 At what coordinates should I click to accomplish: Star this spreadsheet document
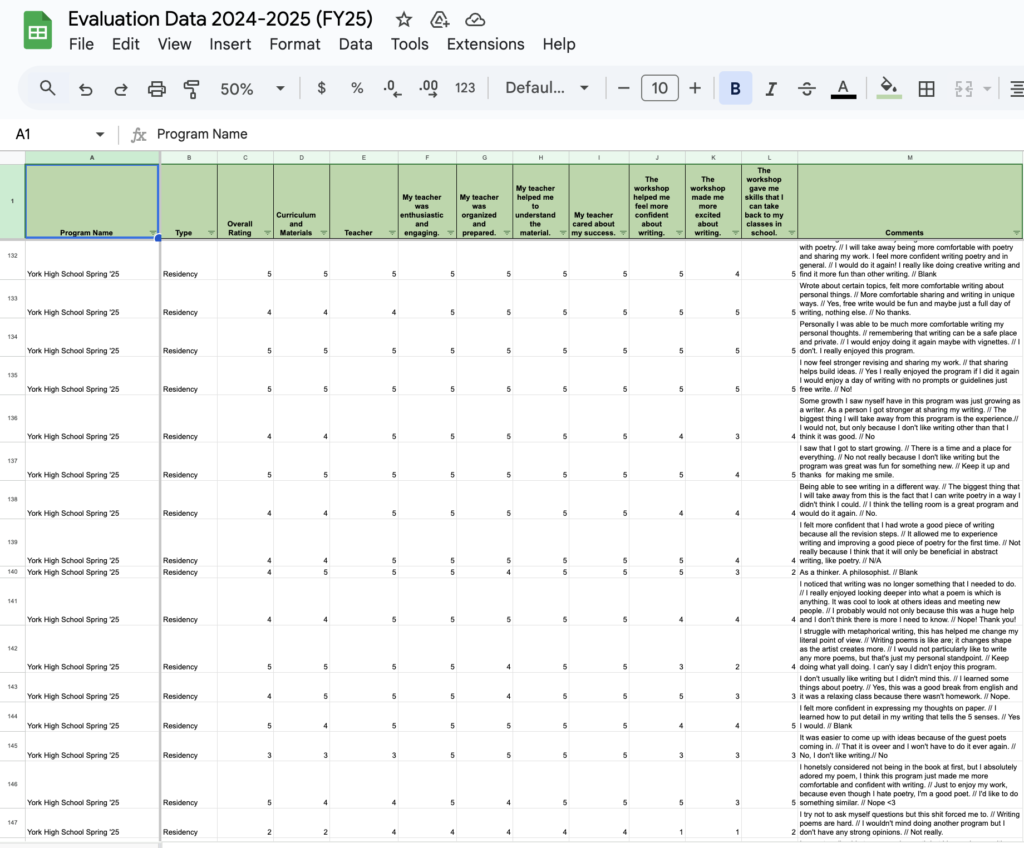[x=404, y=19]
